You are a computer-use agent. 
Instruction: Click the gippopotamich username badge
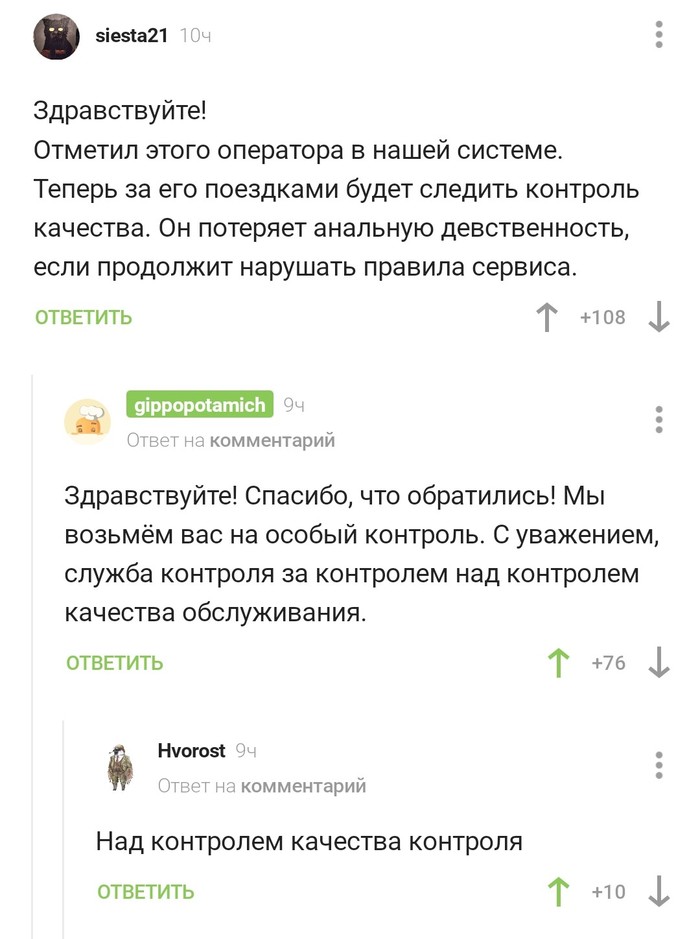pyautogui.click(x=197, y=404)
